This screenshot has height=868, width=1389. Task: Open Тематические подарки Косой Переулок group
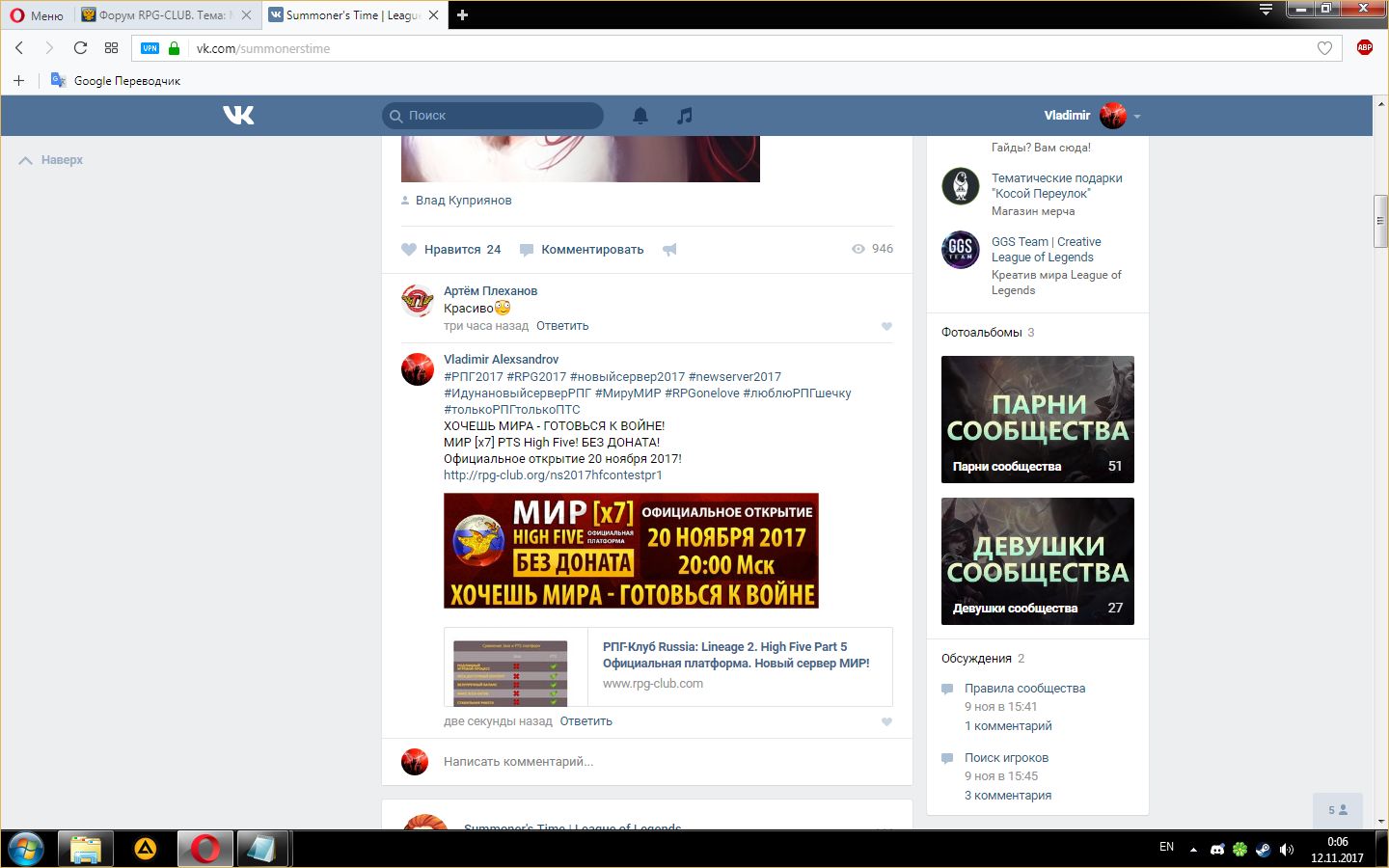(x=1057, y=186)
